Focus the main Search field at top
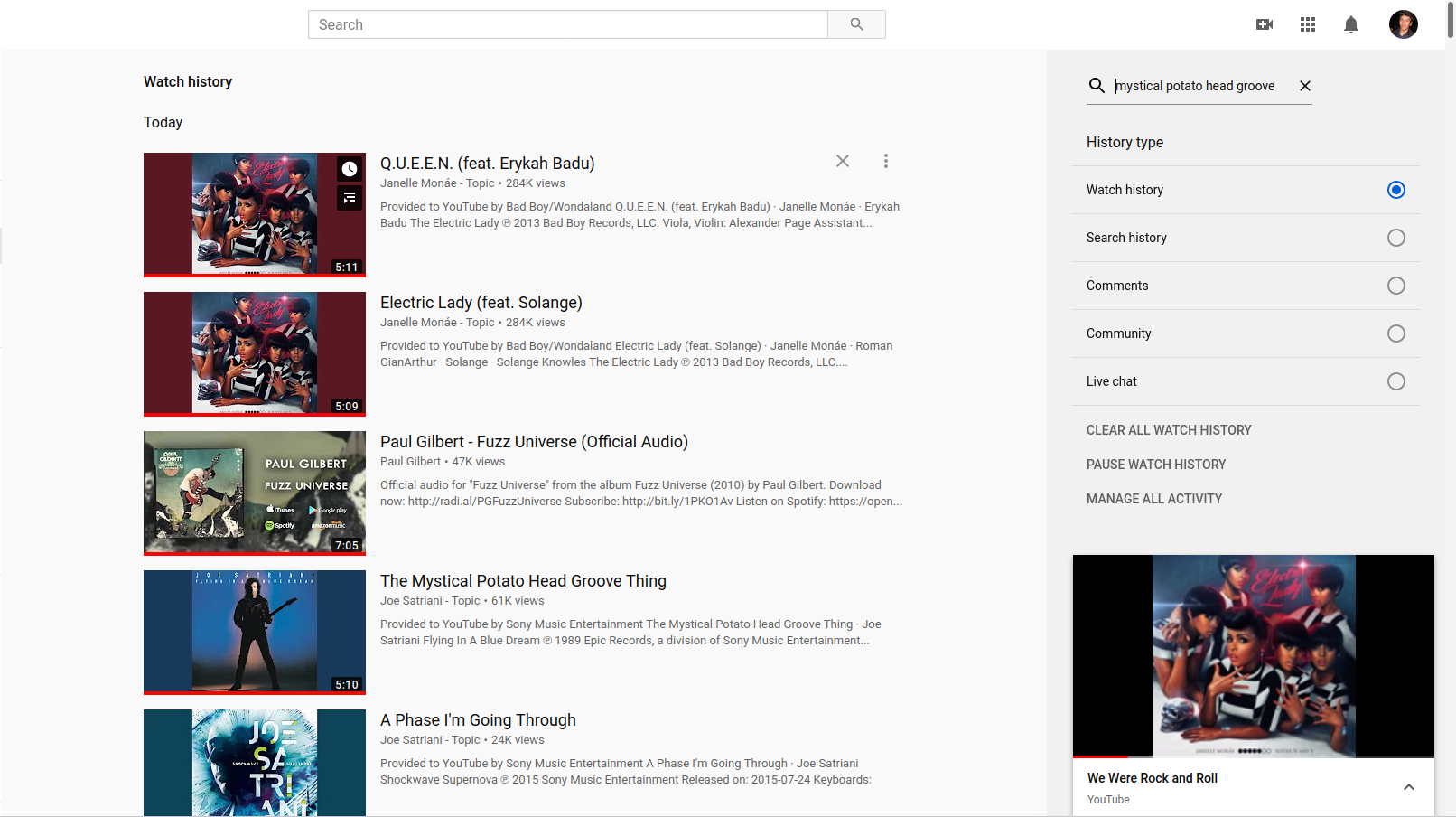Screen dimensions: 1456x817 coord(568,24)
